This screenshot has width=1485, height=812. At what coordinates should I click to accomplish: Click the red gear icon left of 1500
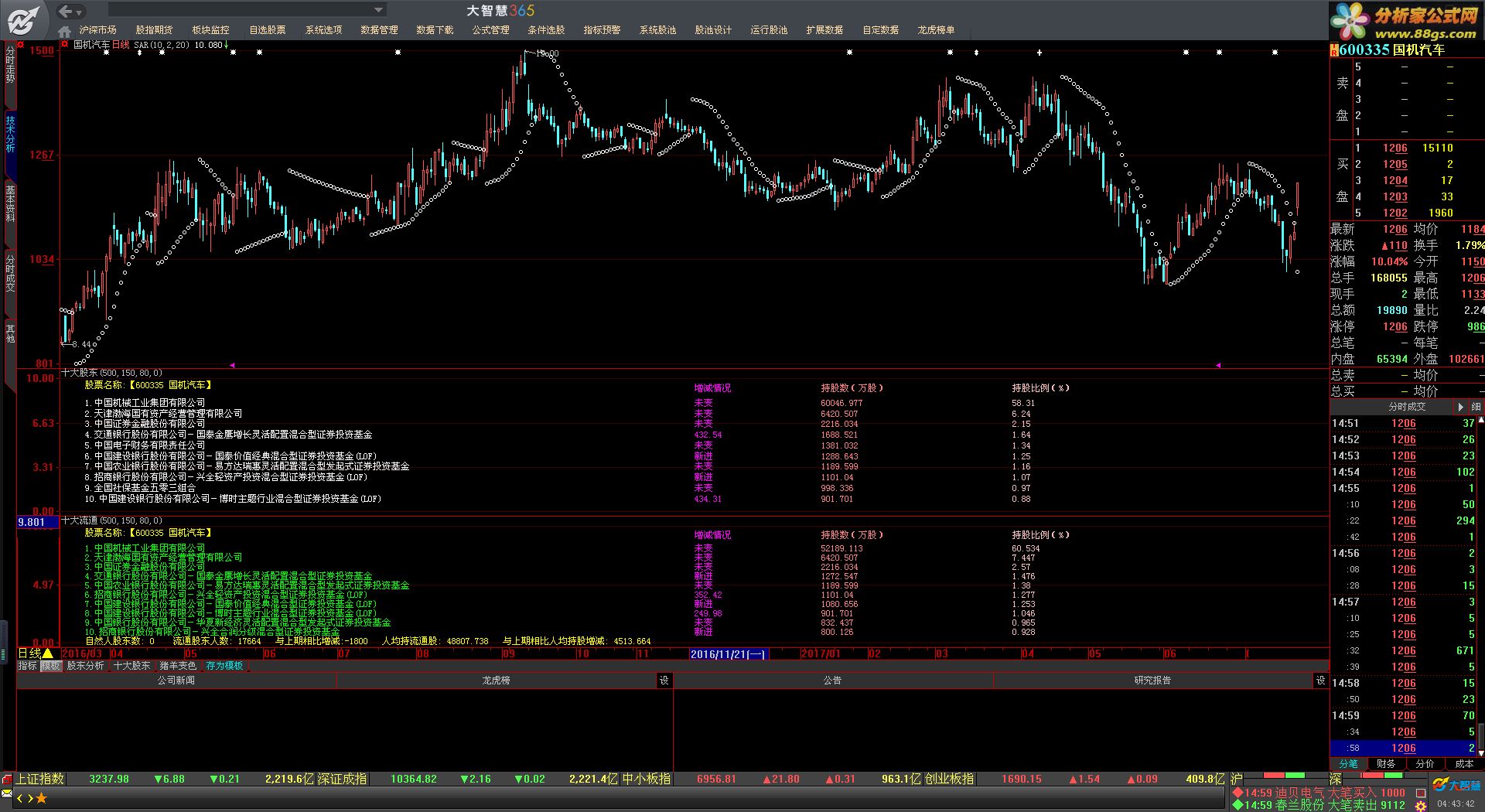pyautogui.click(x=22, y=45)
